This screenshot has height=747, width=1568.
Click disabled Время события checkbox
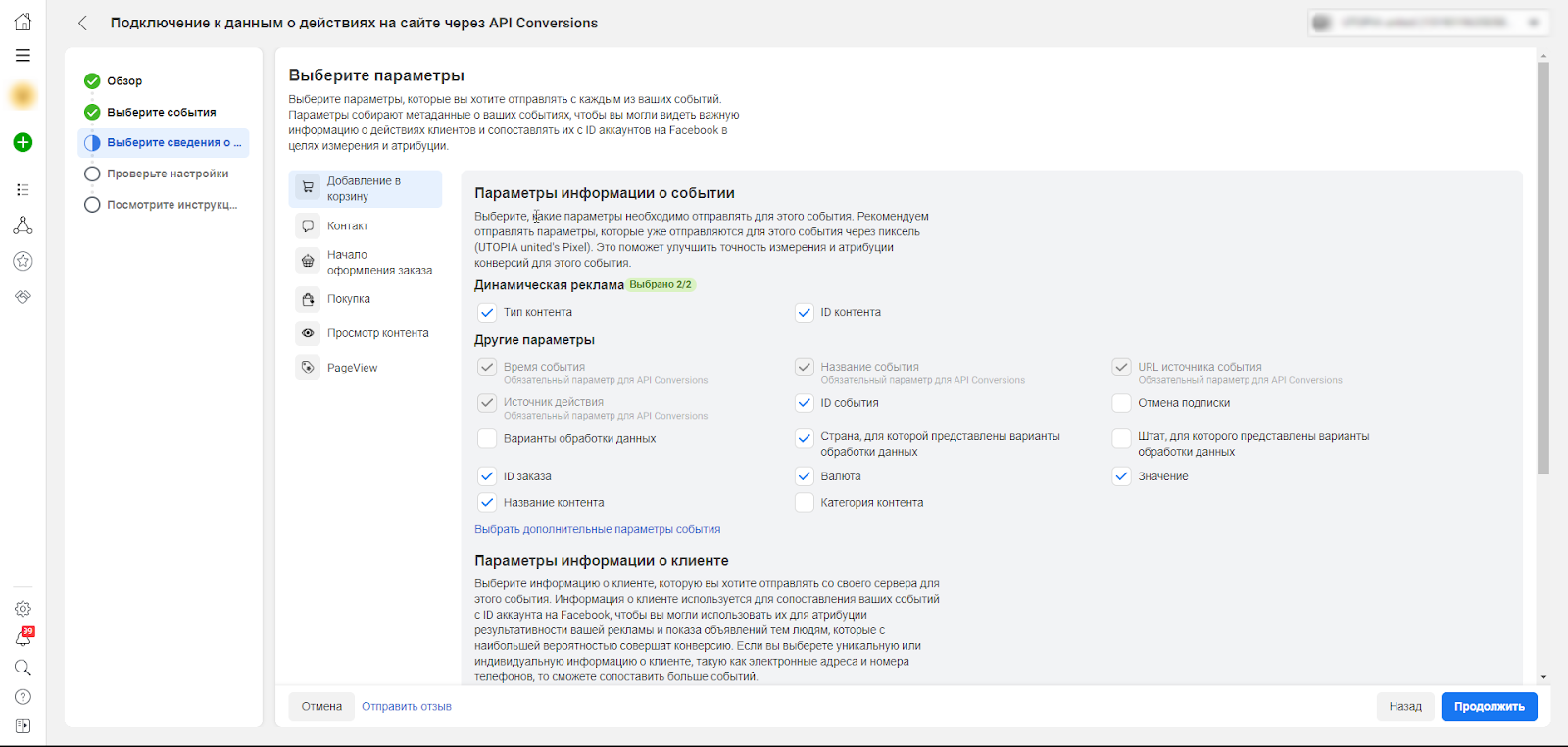(487, 367)
